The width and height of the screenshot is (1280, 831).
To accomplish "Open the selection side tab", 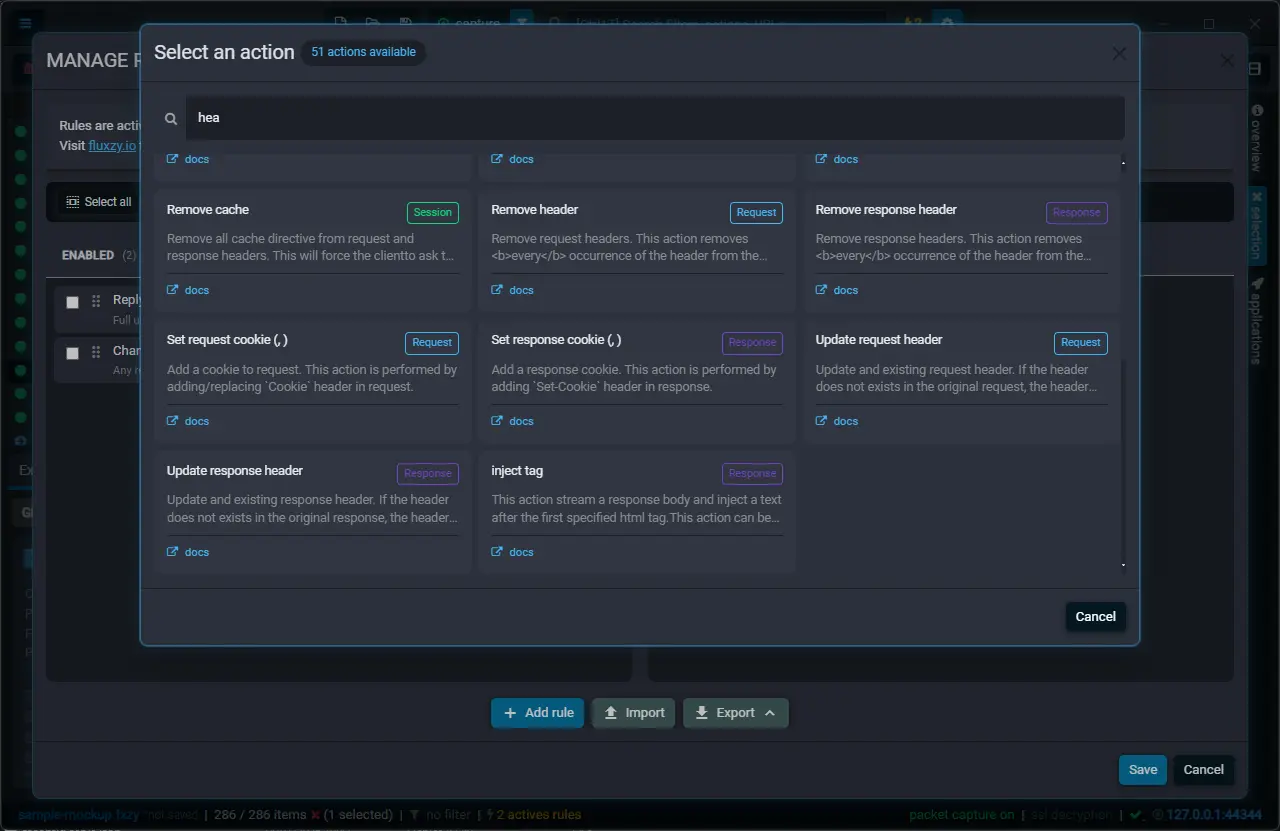I will click(x=1257, y=225).
